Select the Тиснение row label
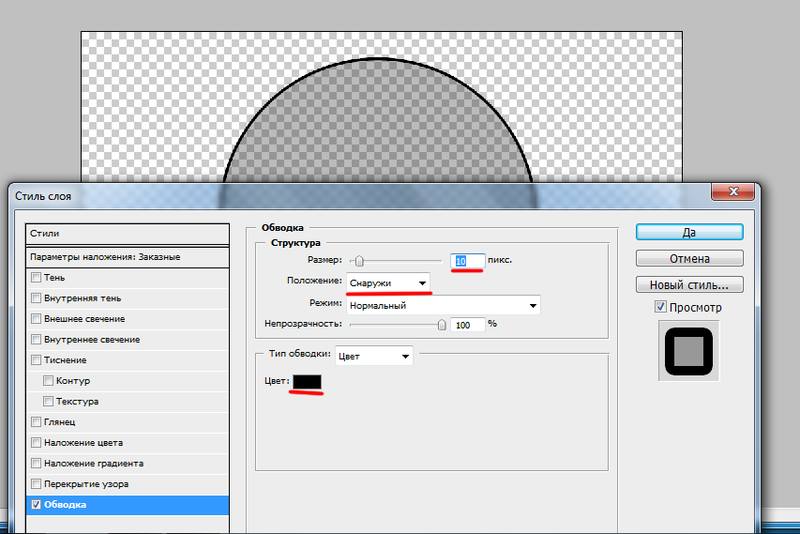Image resolution: width=800 pixels, height=534 pixels. (65, 360)
